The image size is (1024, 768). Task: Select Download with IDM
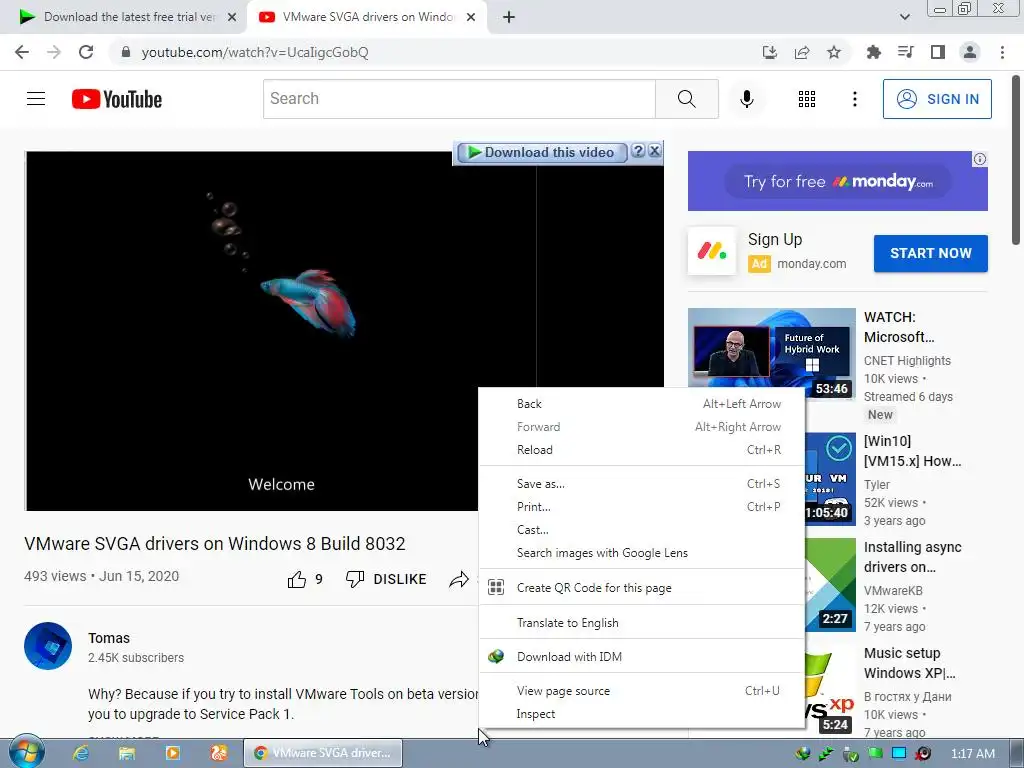click(641, 656)
